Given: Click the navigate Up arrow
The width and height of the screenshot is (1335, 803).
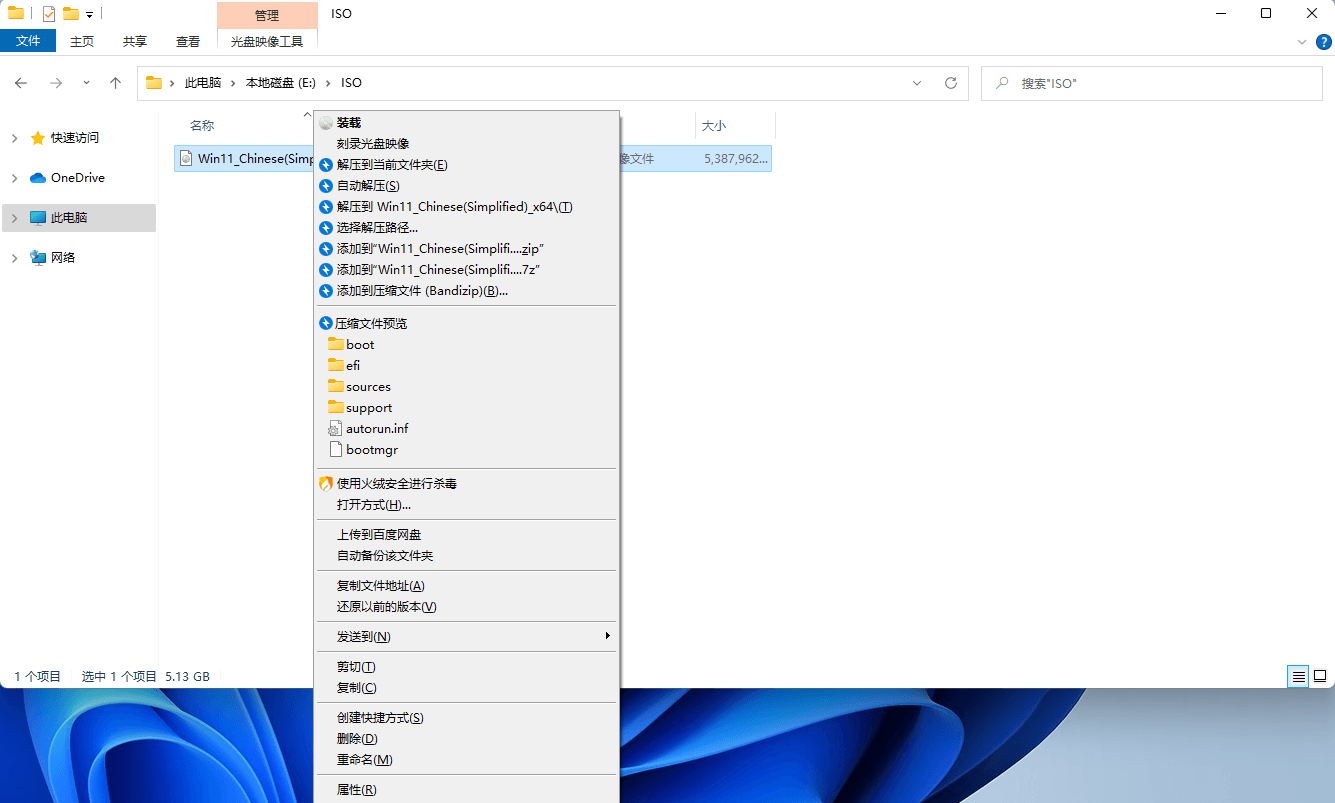Looking at the screenshot, I should click(115, 83).
